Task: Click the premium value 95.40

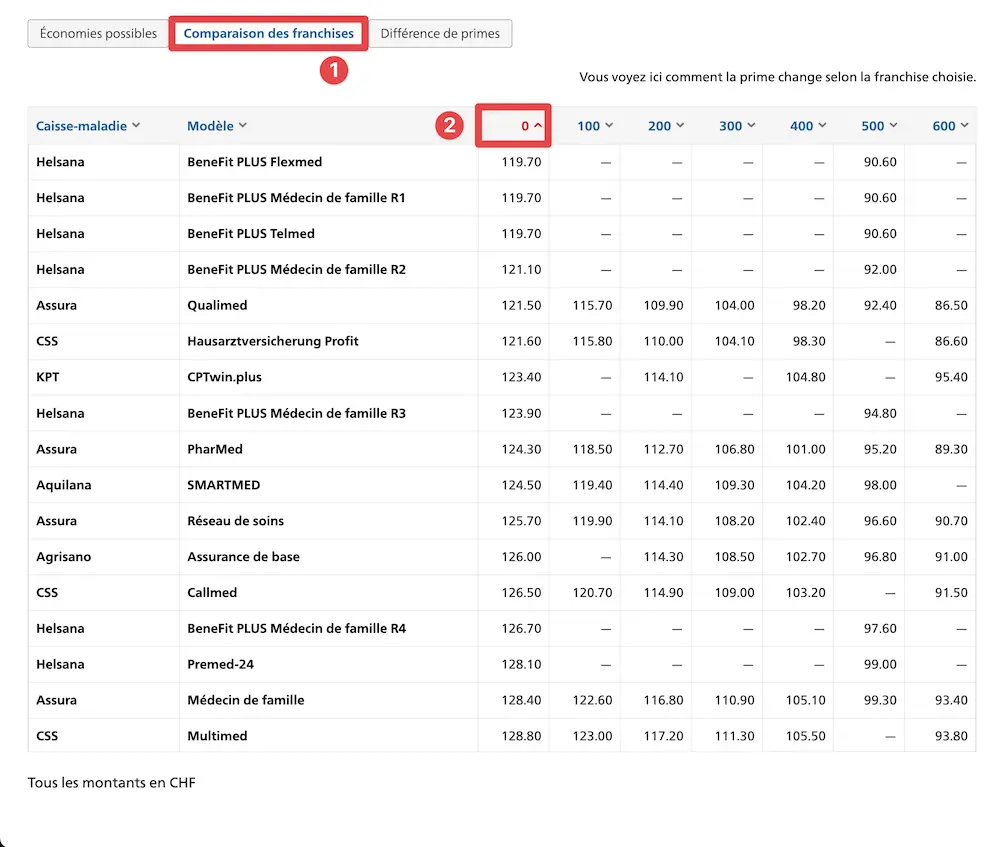Action: [x=952, y=377]
